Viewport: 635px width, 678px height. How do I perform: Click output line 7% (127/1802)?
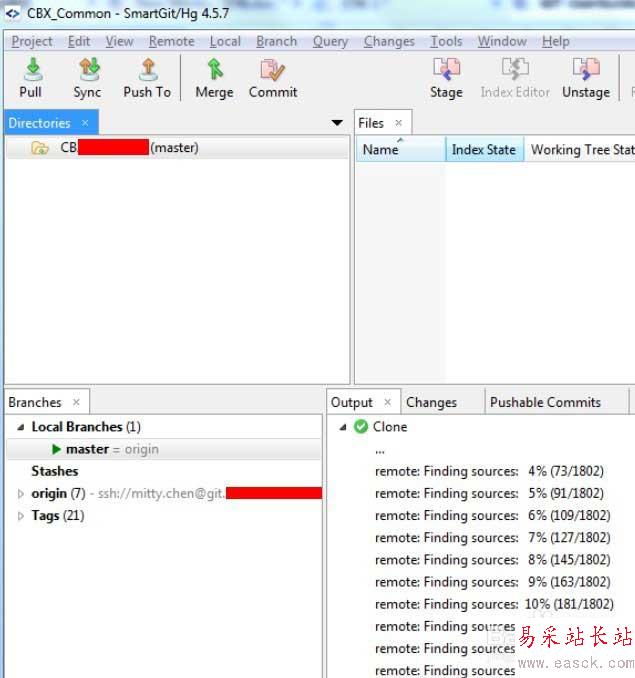point(493,538)
